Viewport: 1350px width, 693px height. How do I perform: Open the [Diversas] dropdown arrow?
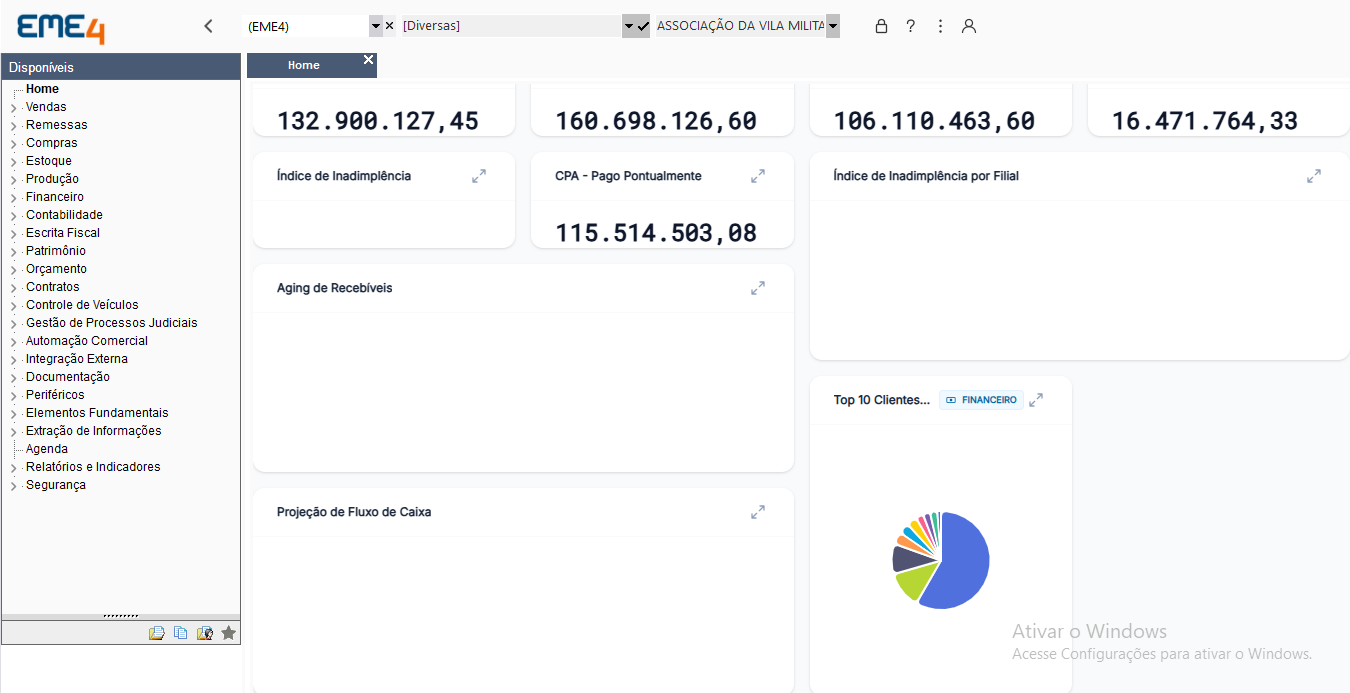[629, 26]
